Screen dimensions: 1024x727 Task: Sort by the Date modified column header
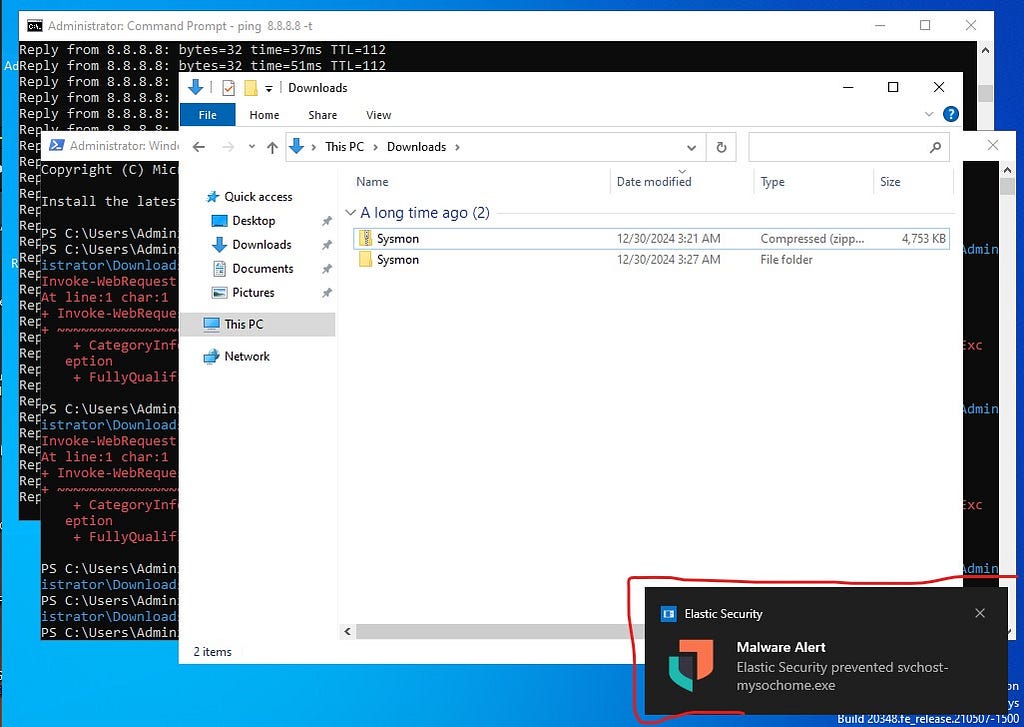pos(654,182)
